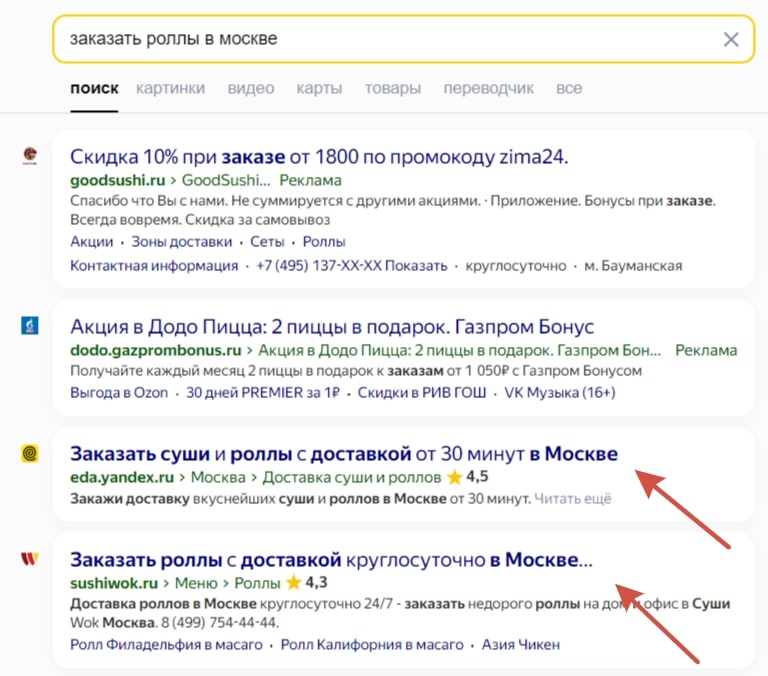
Task: Open the 'все' services tab
Action: [569, 89]
